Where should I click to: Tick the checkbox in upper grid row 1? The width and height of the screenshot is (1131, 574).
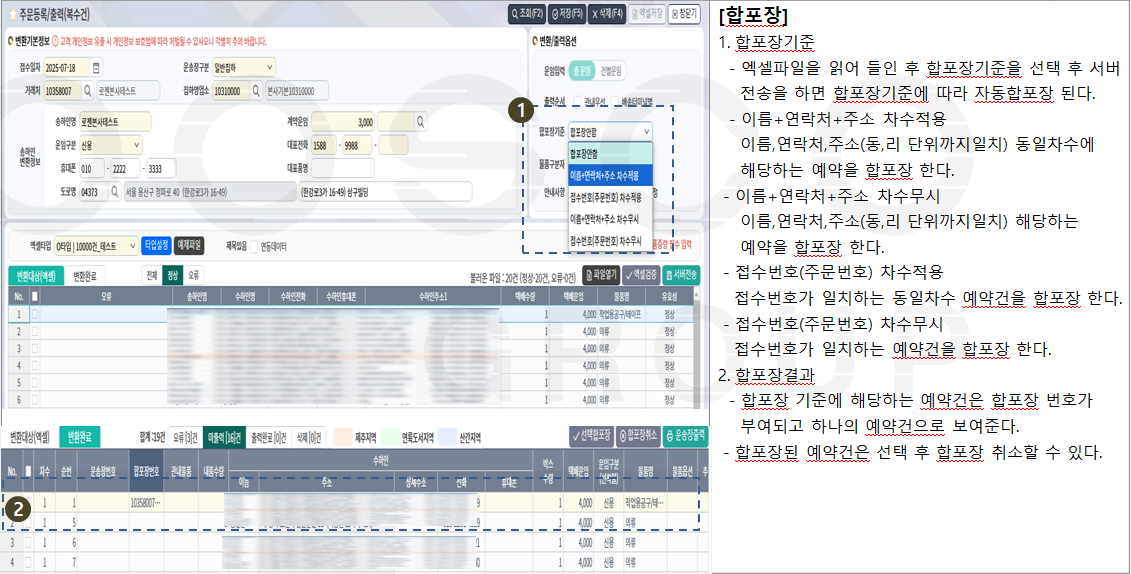pos(35,314)
